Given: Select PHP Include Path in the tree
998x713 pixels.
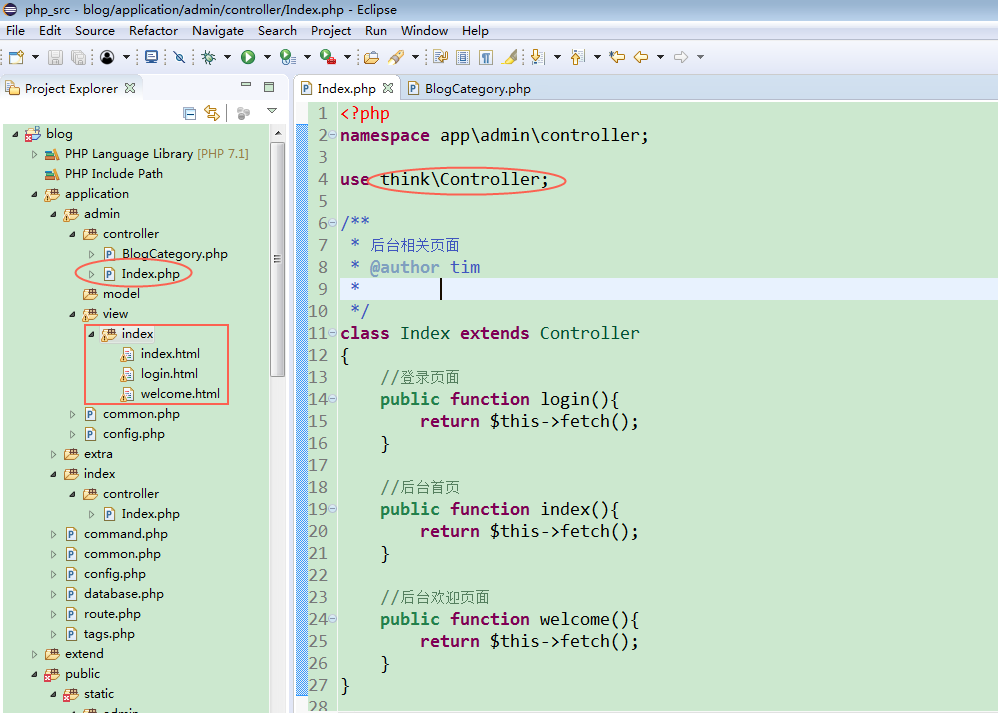Looking at the screenshot, I should tap(113, 174).
